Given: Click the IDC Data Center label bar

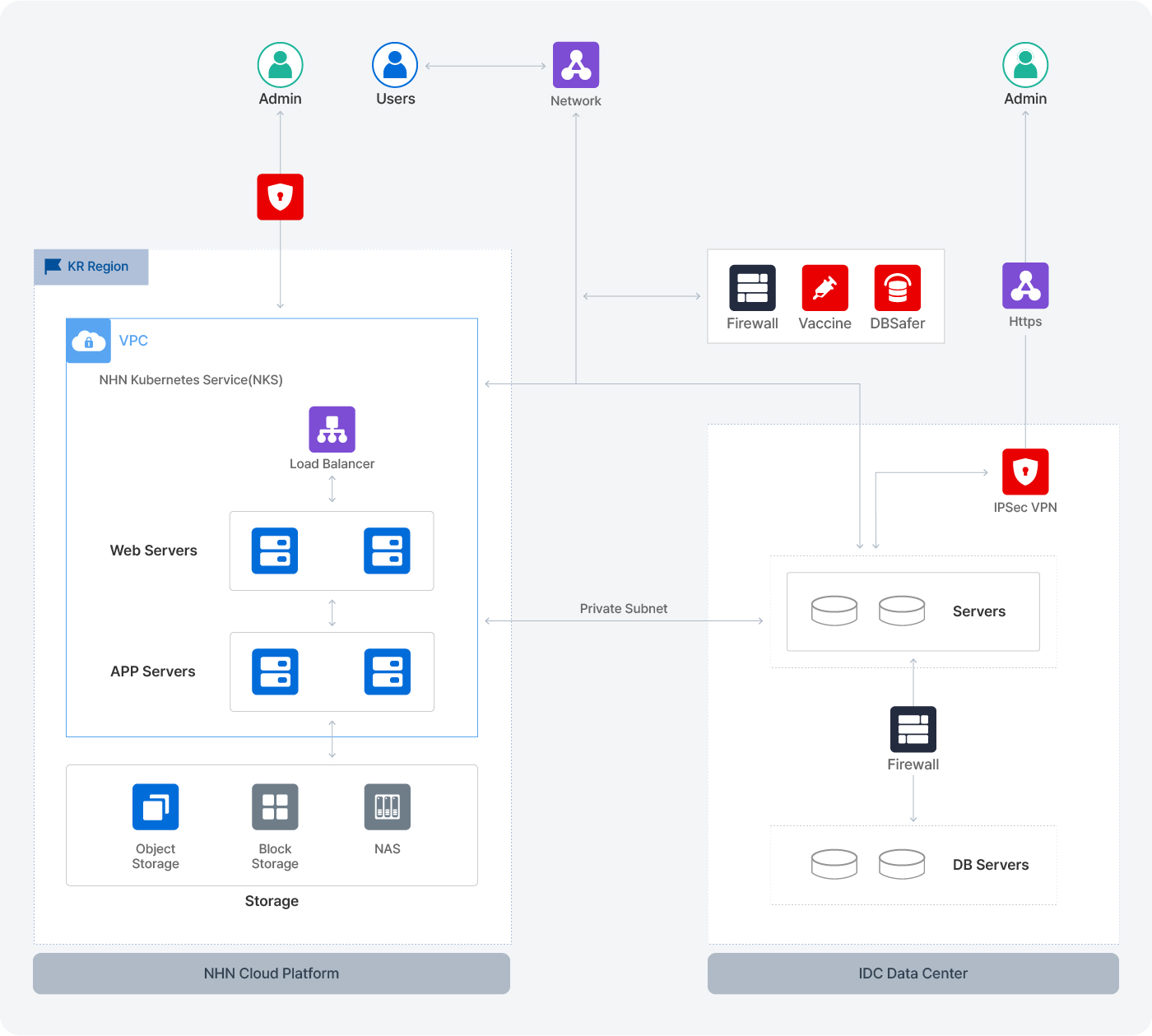Looking at the screenshot, I should pyautogui.click(x=913, y=973).
